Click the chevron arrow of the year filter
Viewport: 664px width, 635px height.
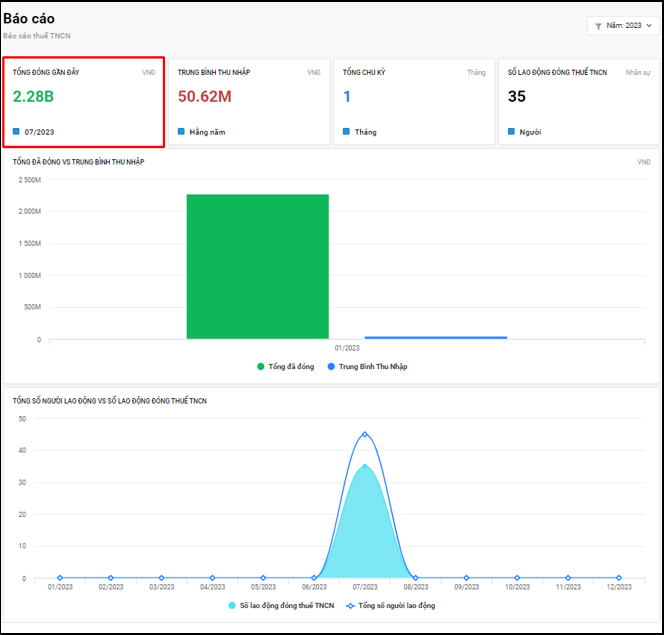pyautogui.click(x=649, y=26)
